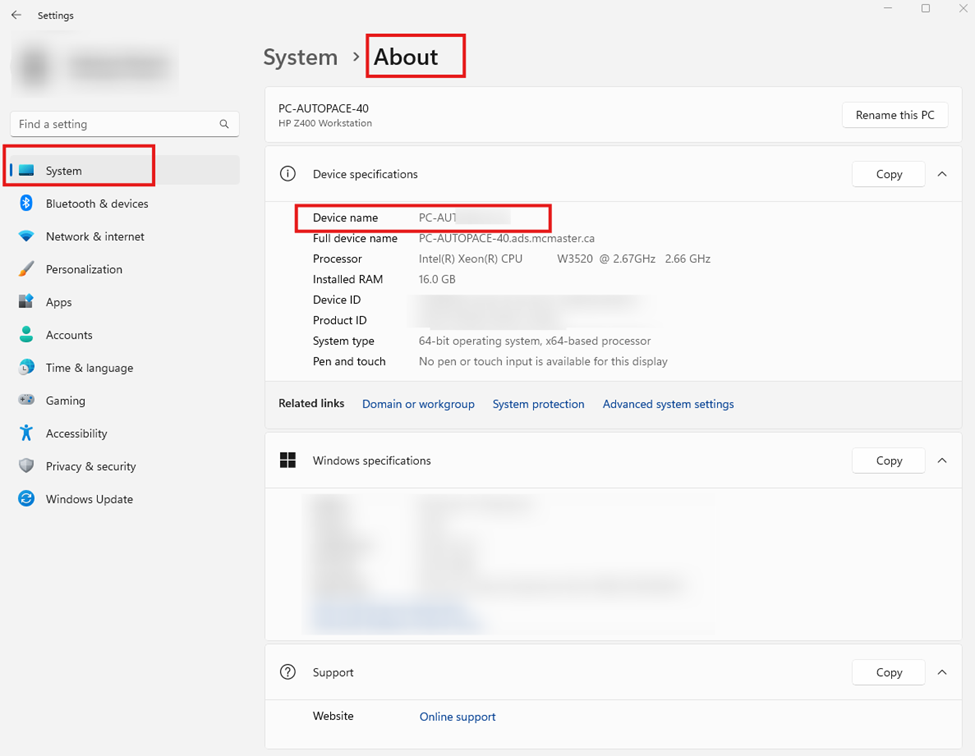This screenshot has width=975, height=756.
Task: Open Time & language clock icon
Action: pyautogui.click(x=27, y=368)
